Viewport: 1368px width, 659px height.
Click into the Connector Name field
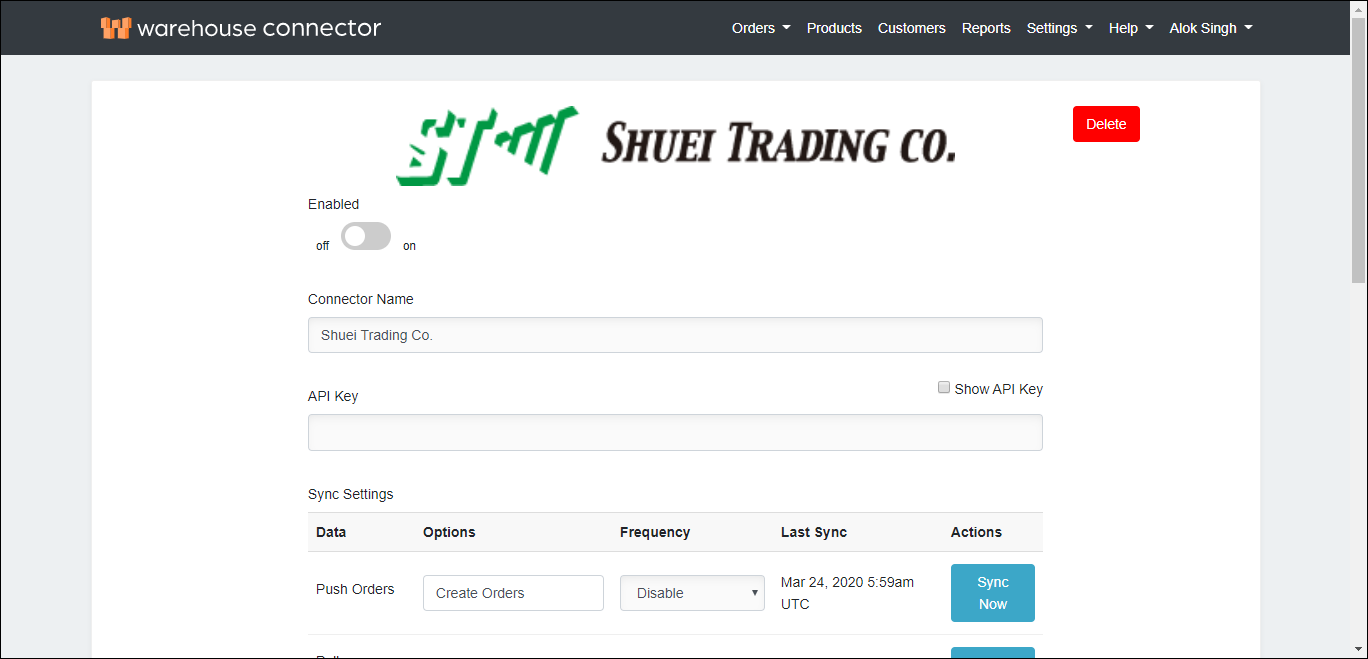[x=675, y=335]
